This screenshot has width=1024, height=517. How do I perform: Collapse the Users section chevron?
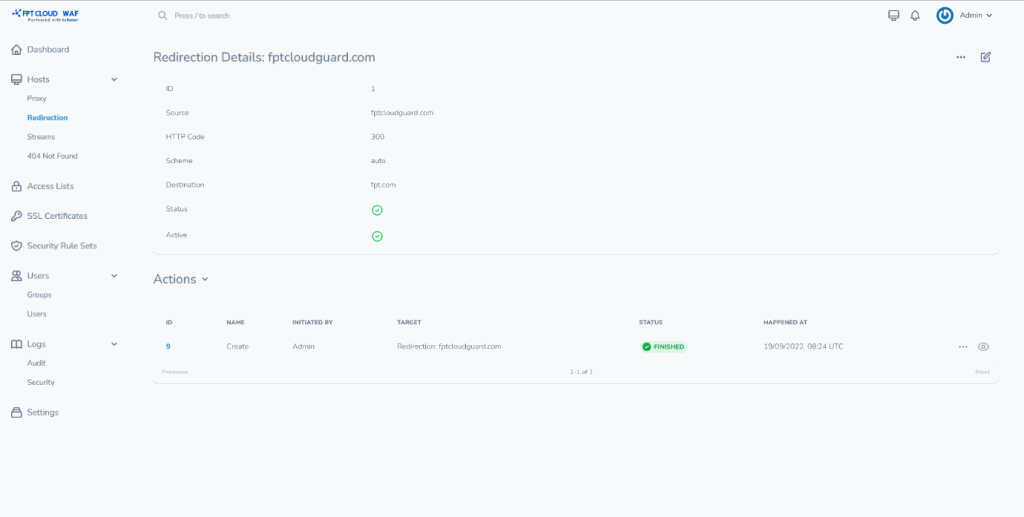(114, 276)
